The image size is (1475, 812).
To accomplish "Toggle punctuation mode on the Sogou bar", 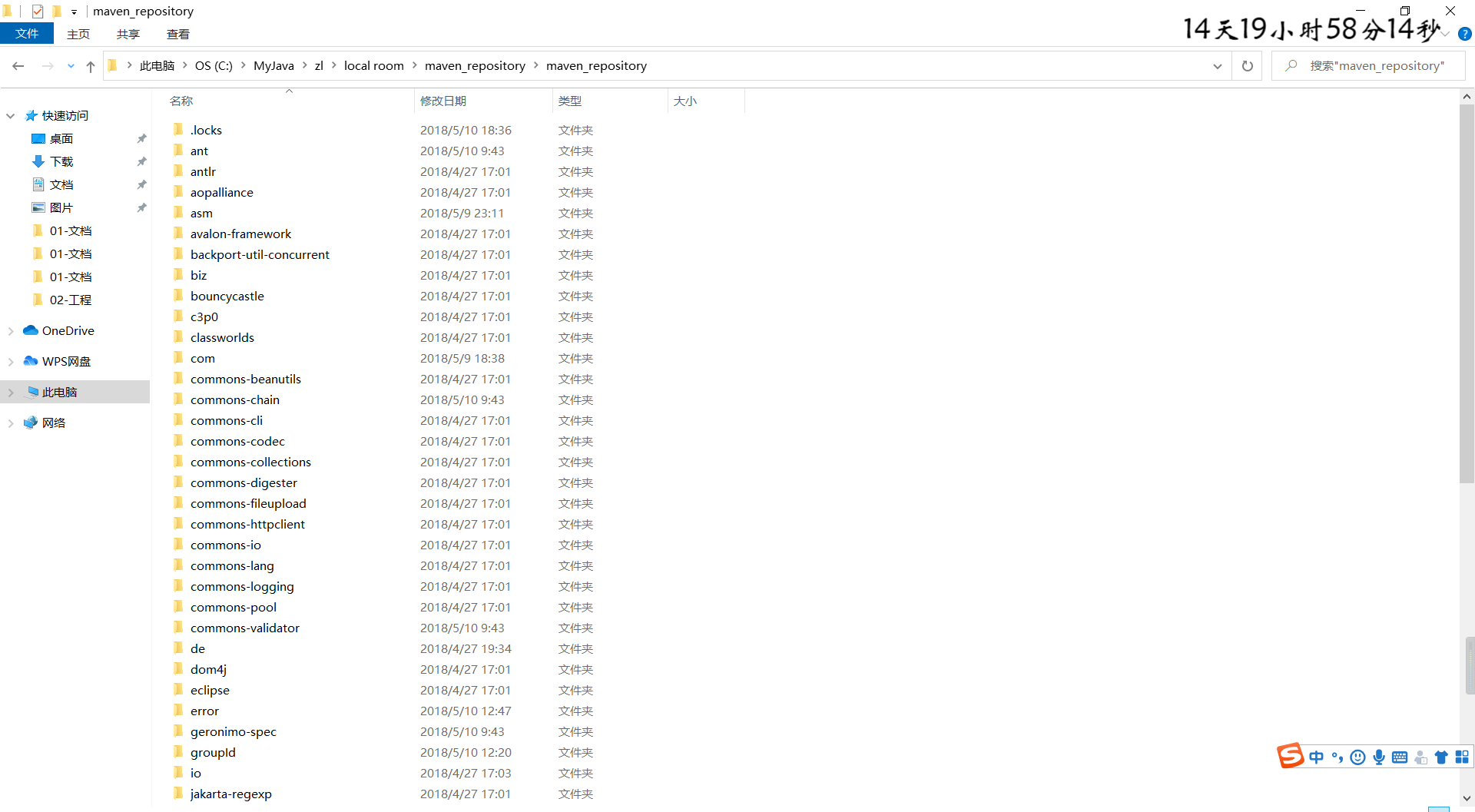I will 1337,757.
